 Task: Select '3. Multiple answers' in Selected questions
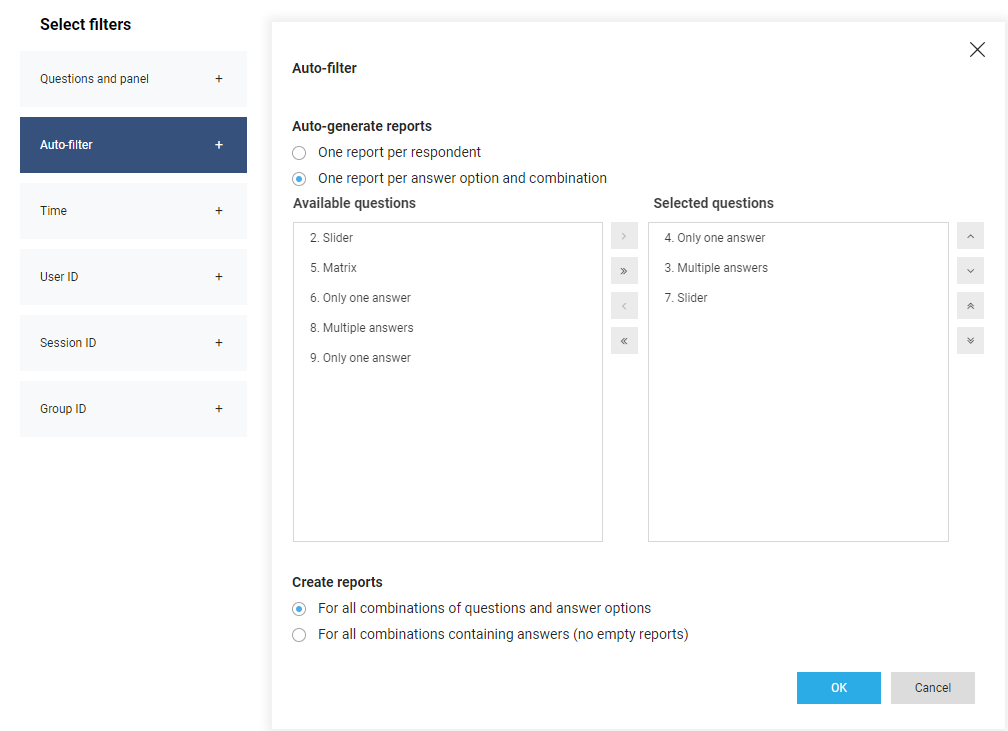pyautogui.click(x=798, y=267)
